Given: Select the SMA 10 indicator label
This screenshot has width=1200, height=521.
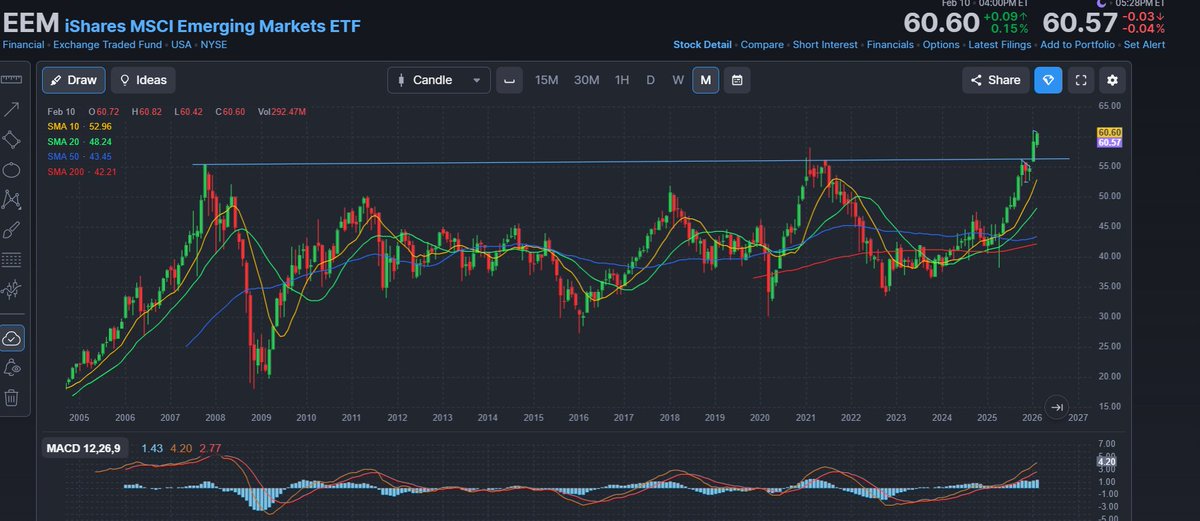Looking at the screenshot, I should (x=79, y=127).
